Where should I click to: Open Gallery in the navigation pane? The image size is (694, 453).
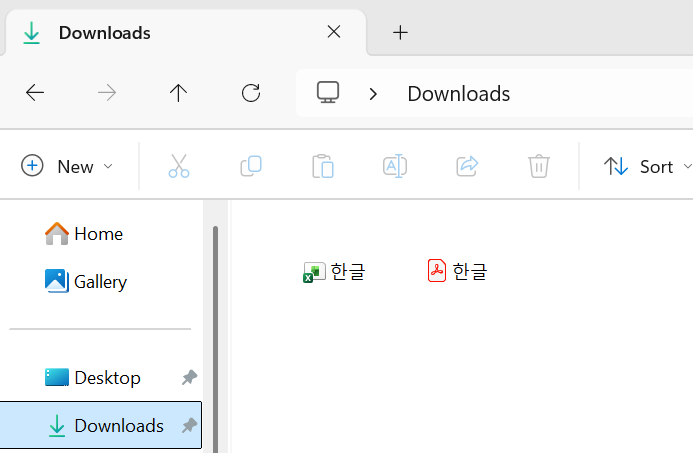coord(86,282)
